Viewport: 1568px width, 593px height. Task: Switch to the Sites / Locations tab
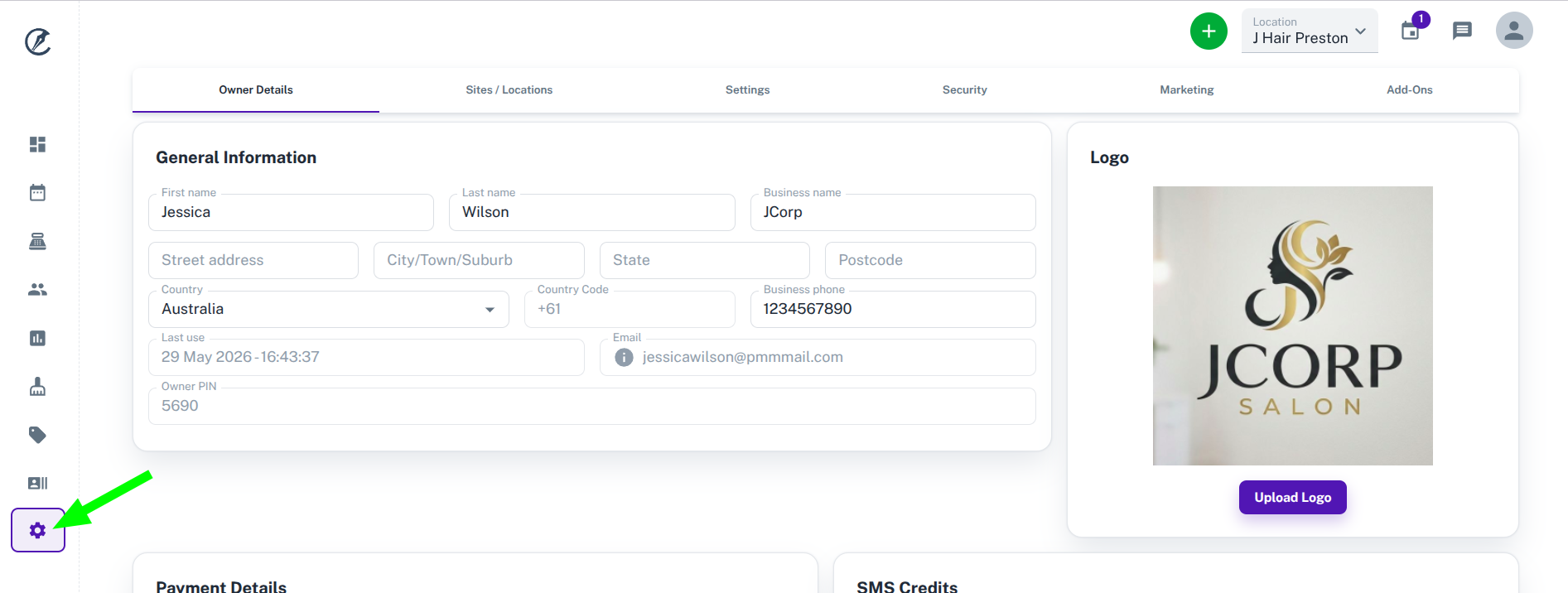(x=509, y=90)
